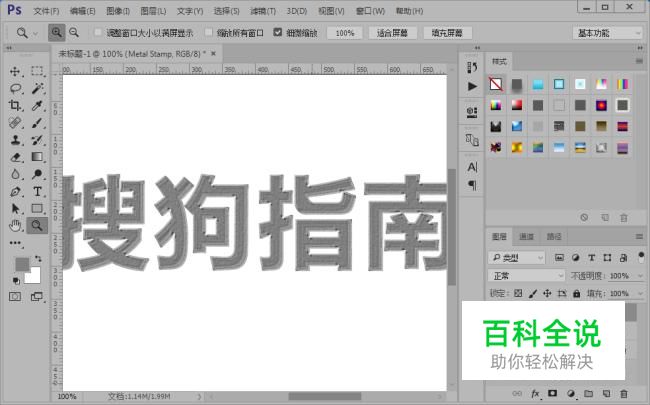
Task: Select the Eyedropper tool
Action: click(37, 105)
